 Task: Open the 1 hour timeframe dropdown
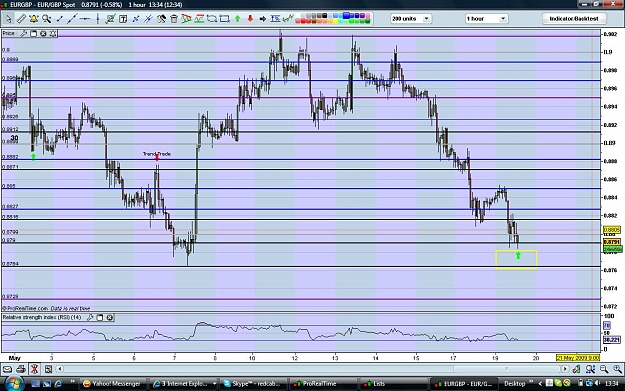[486, 19]
